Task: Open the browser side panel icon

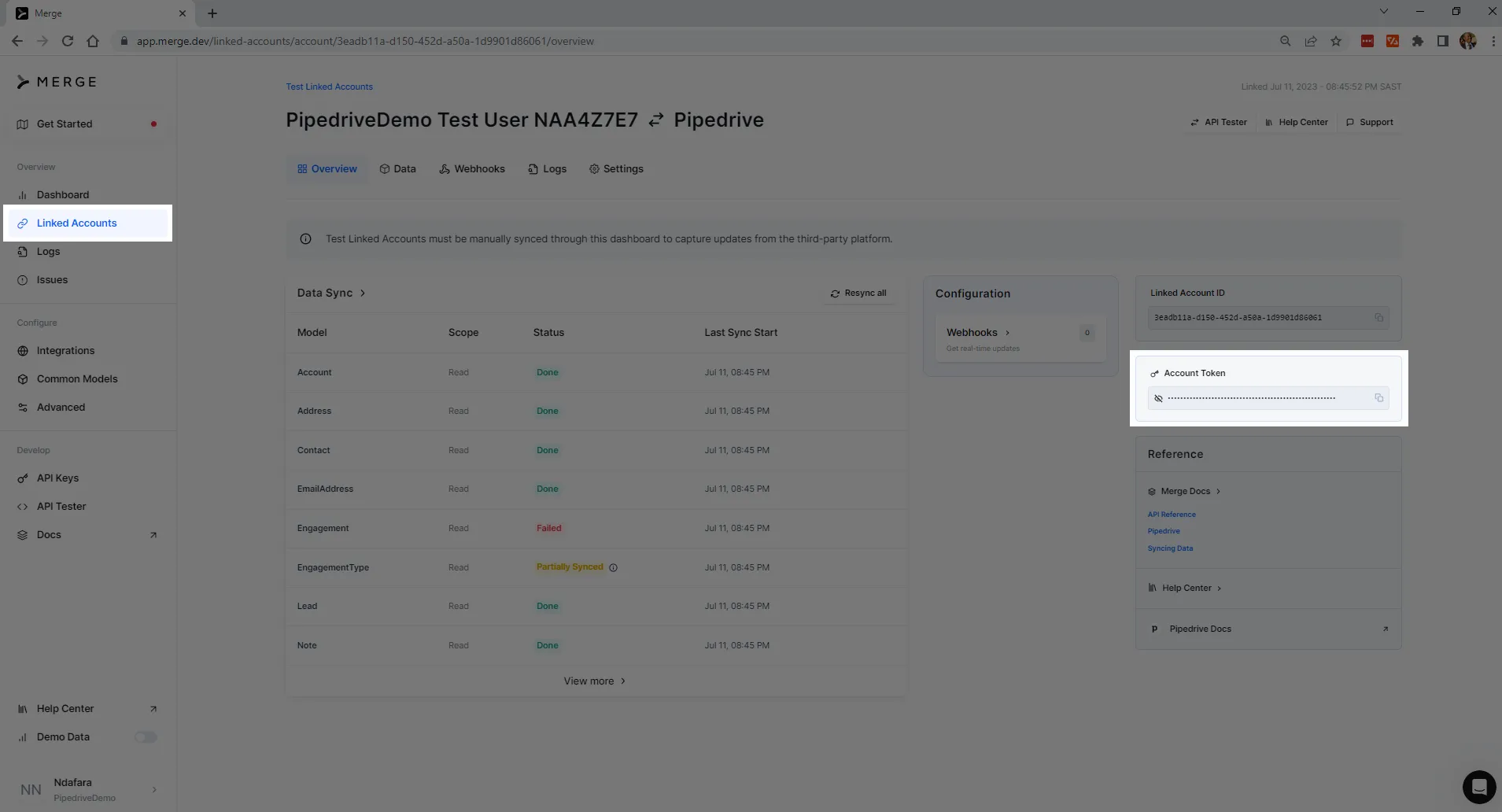Action: click(x=1443, y=41)
